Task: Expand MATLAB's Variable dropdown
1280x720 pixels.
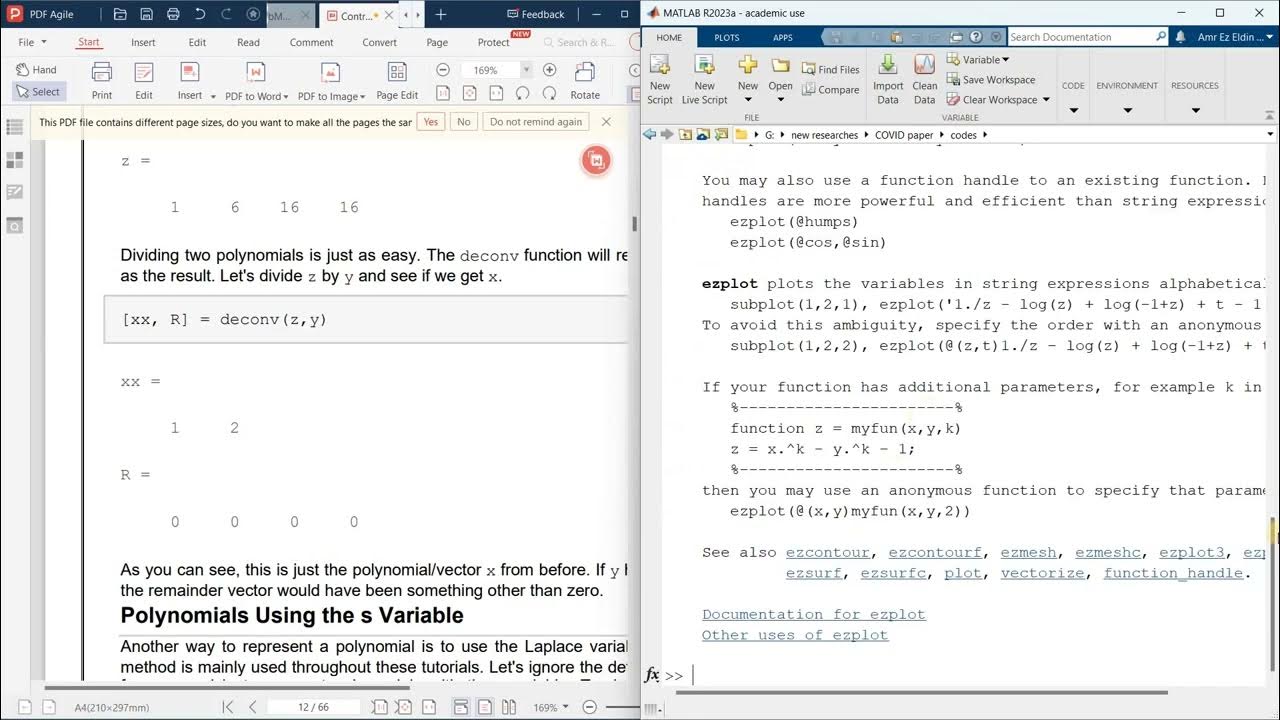Action: point(1005,60)
